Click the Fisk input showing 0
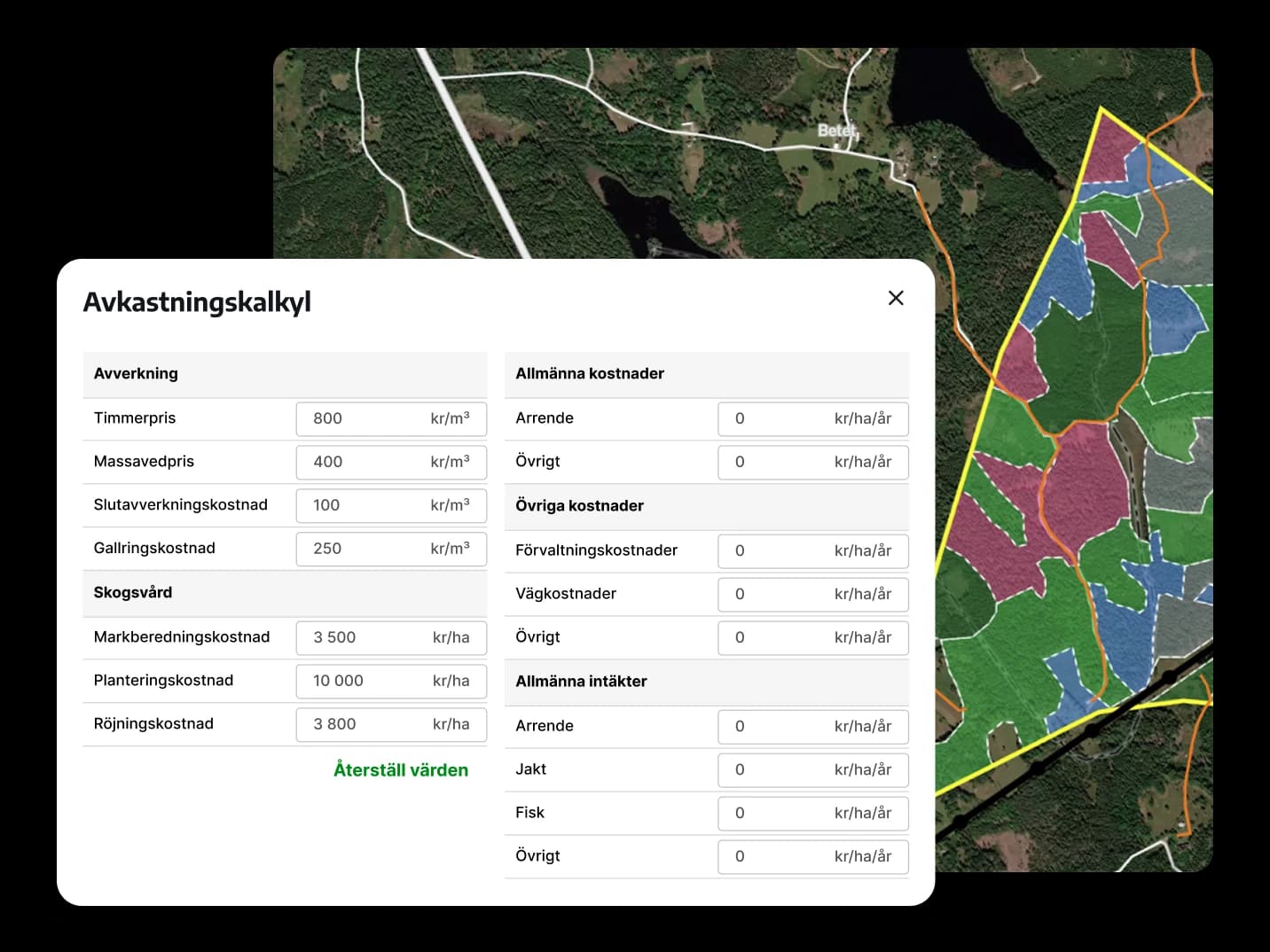Screen dimensions: 1270x952 [x=812, y=813]
